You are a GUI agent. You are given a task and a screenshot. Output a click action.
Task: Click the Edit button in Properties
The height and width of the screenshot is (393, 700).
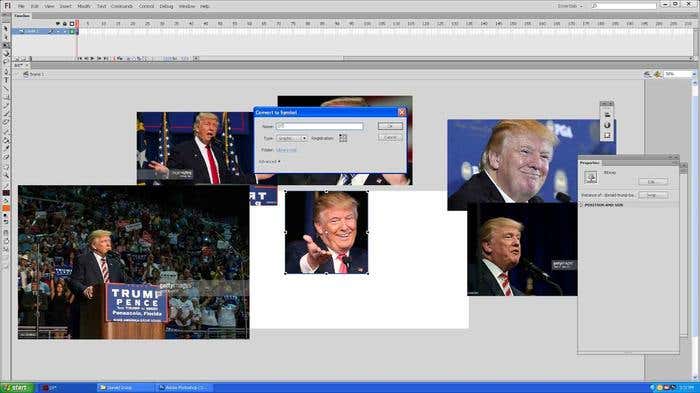click(x=653, y=182)
